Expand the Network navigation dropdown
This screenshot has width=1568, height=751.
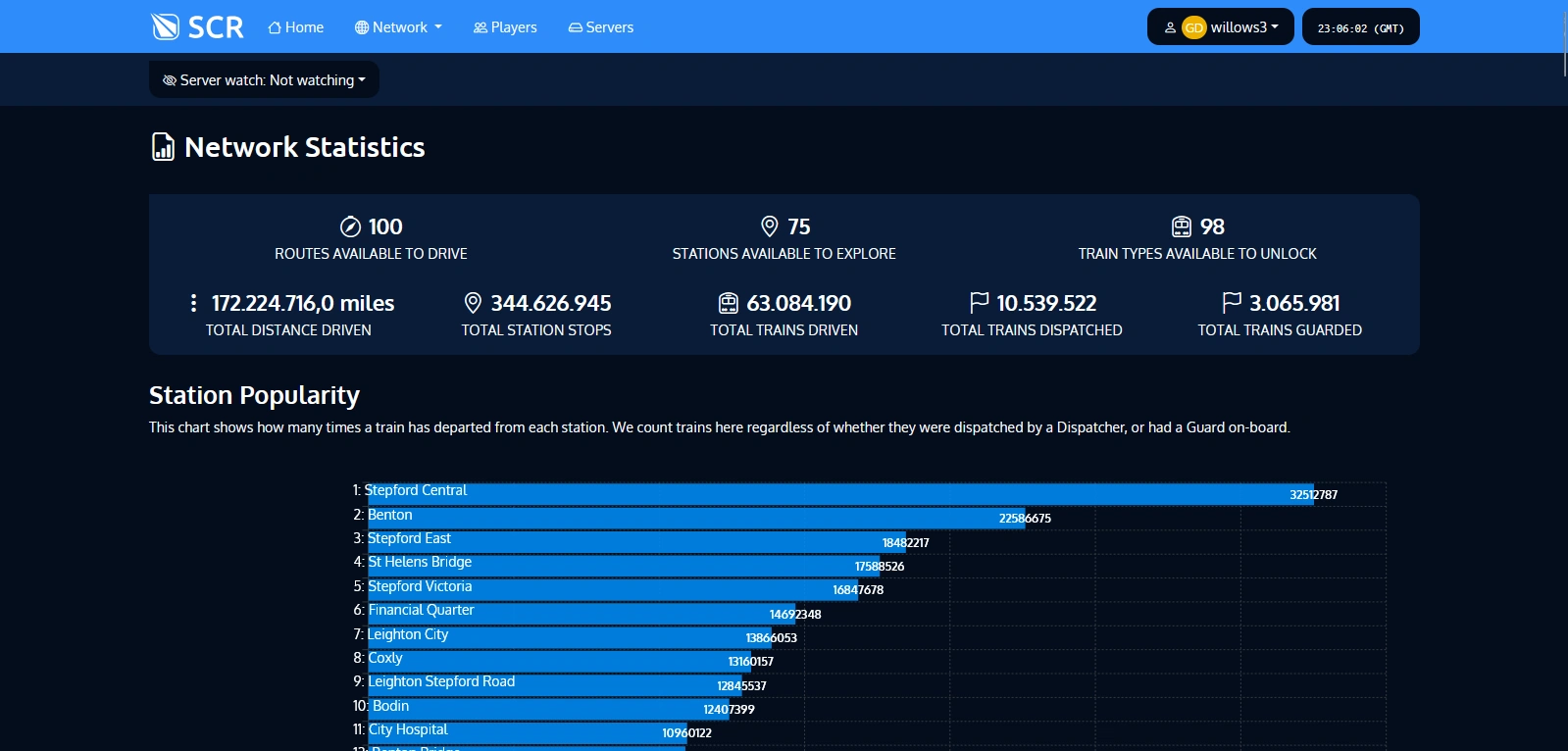pyautogui.click(x=398, y=27)
